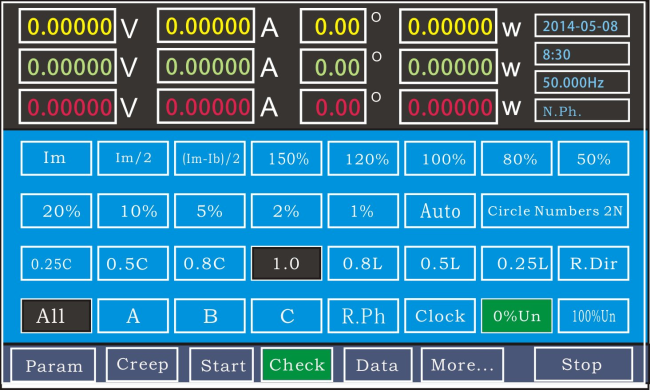The width and height of the screenshot is (650, 390).
Task: Expand the More... options menu
Action: point(462,365)
